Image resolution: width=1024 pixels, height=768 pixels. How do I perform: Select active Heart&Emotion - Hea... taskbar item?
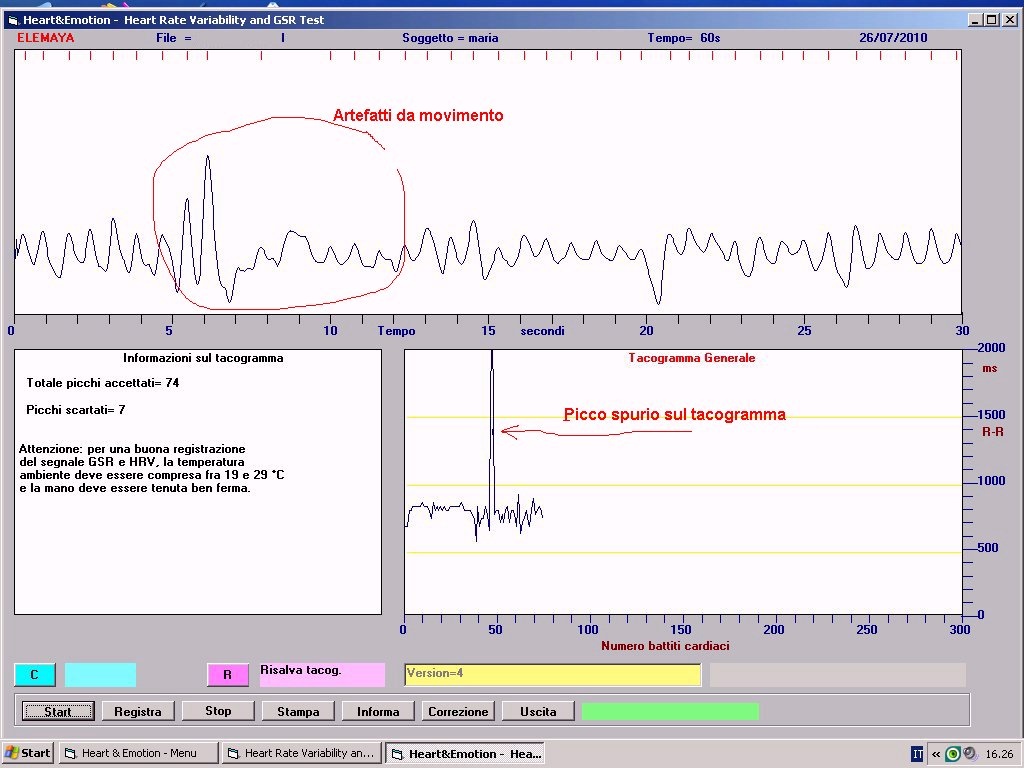[465, 753]
